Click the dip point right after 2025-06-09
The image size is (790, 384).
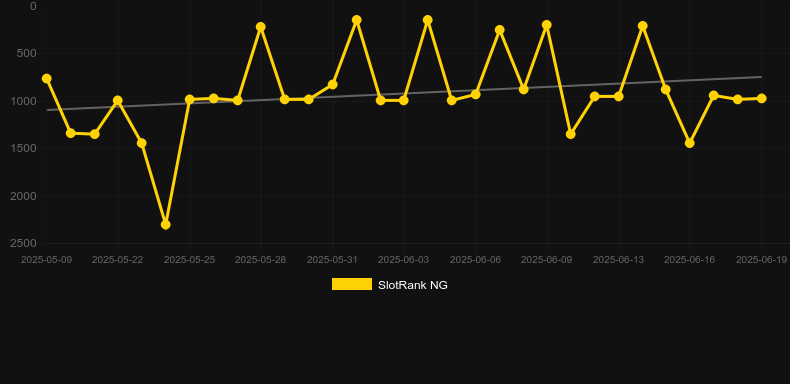571,134
